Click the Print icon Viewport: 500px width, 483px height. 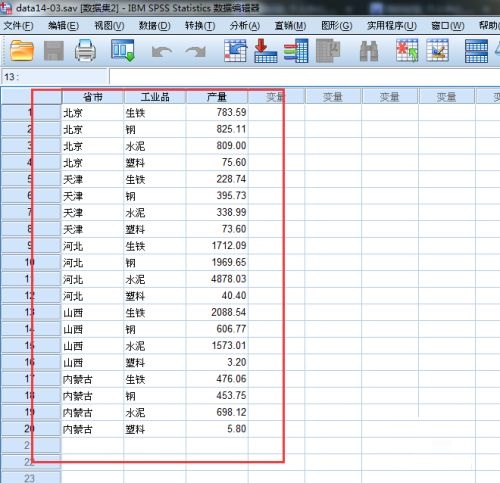86,50
